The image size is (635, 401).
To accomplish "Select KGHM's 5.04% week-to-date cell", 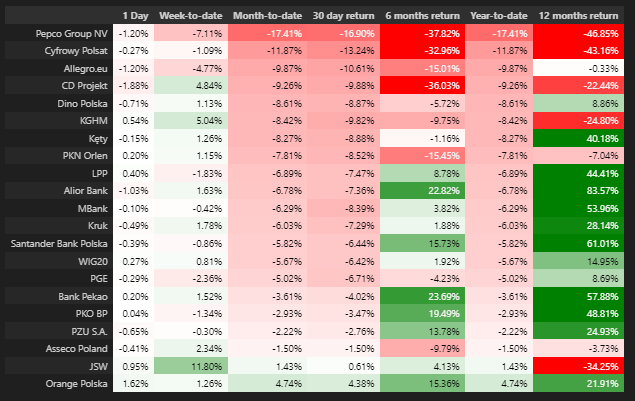I will click(x=191, y=120).
